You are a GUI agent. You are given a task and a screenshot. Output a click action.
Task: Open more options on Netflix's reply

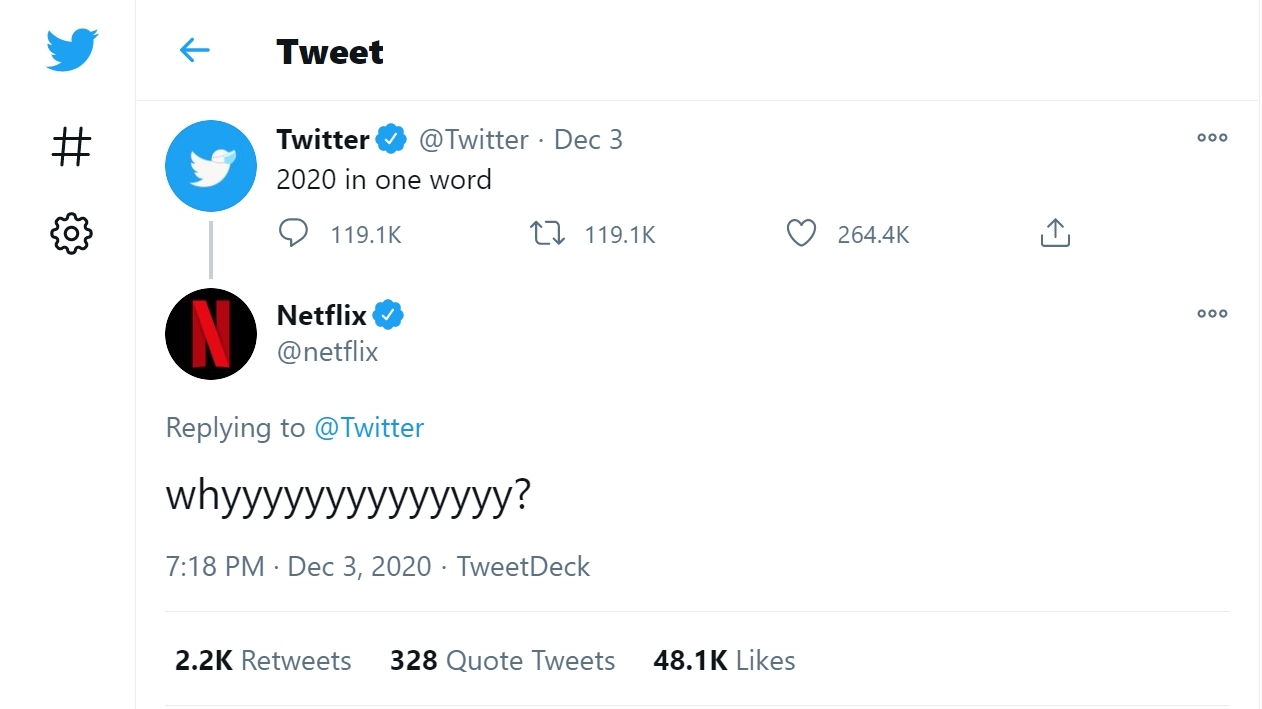[x=1212, y=314]
